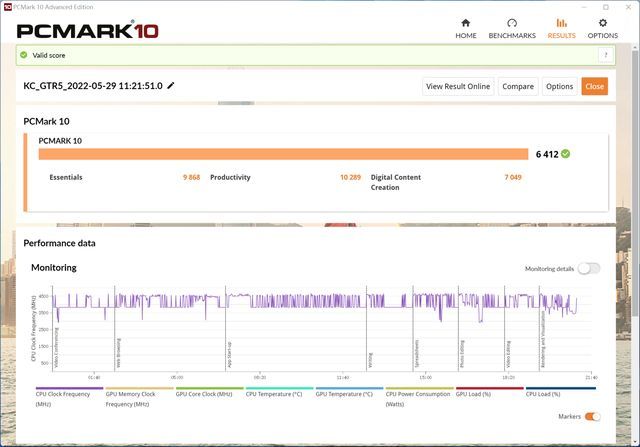
Task: Turn off the Markers switch
Action: 592,416
